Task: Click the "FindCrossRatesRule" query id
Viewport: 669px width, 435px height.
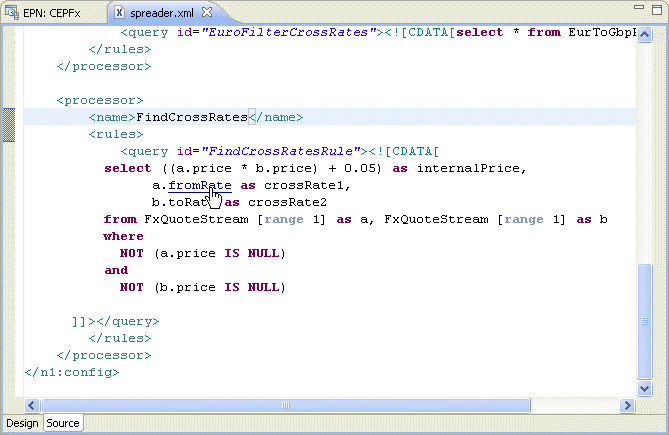Action: [x=281, y=151]
